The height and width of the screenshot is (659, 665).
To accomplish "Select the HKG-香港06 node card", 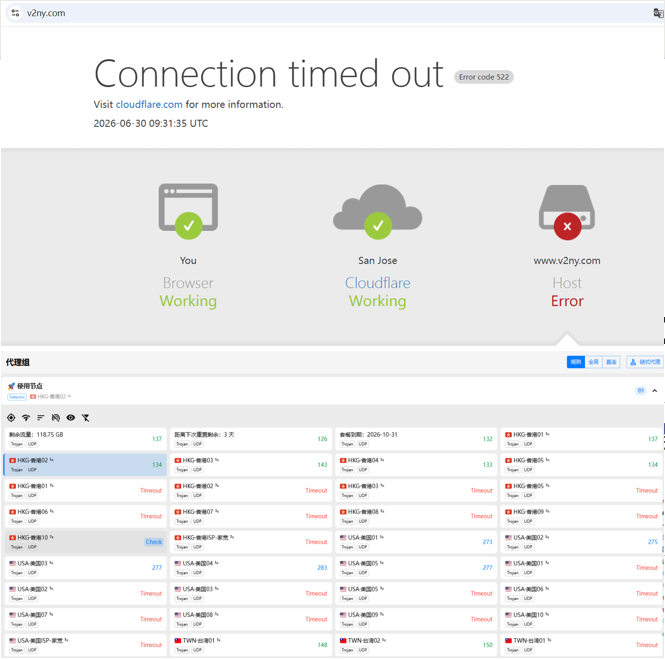I will coord(85,516).
